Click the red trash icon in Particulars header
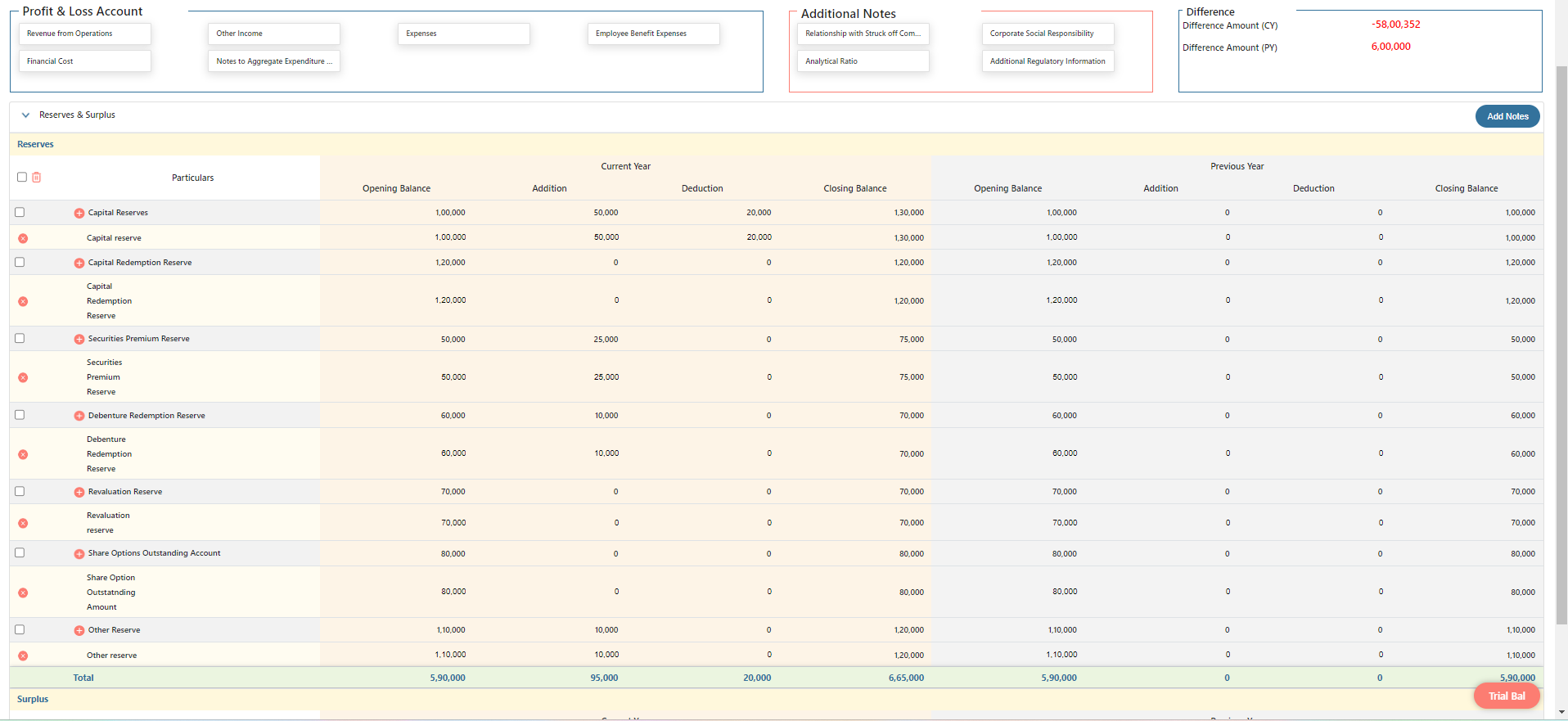Screen dimensions: 1568x721 coord(37,178)
